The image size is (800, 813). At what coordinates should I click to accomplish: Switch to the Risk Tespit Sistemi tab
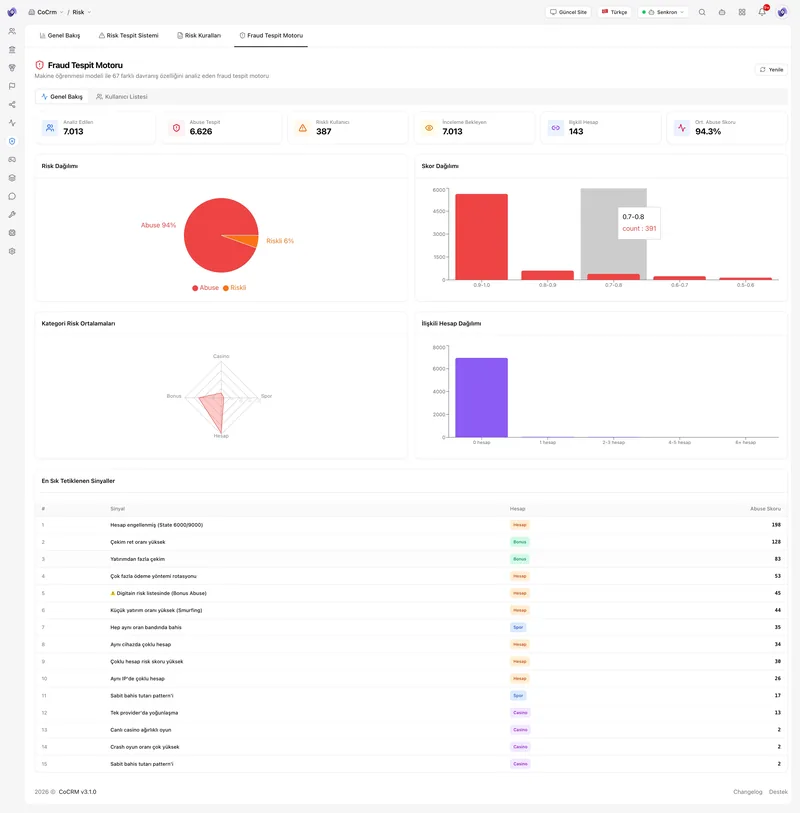(129, 35)
